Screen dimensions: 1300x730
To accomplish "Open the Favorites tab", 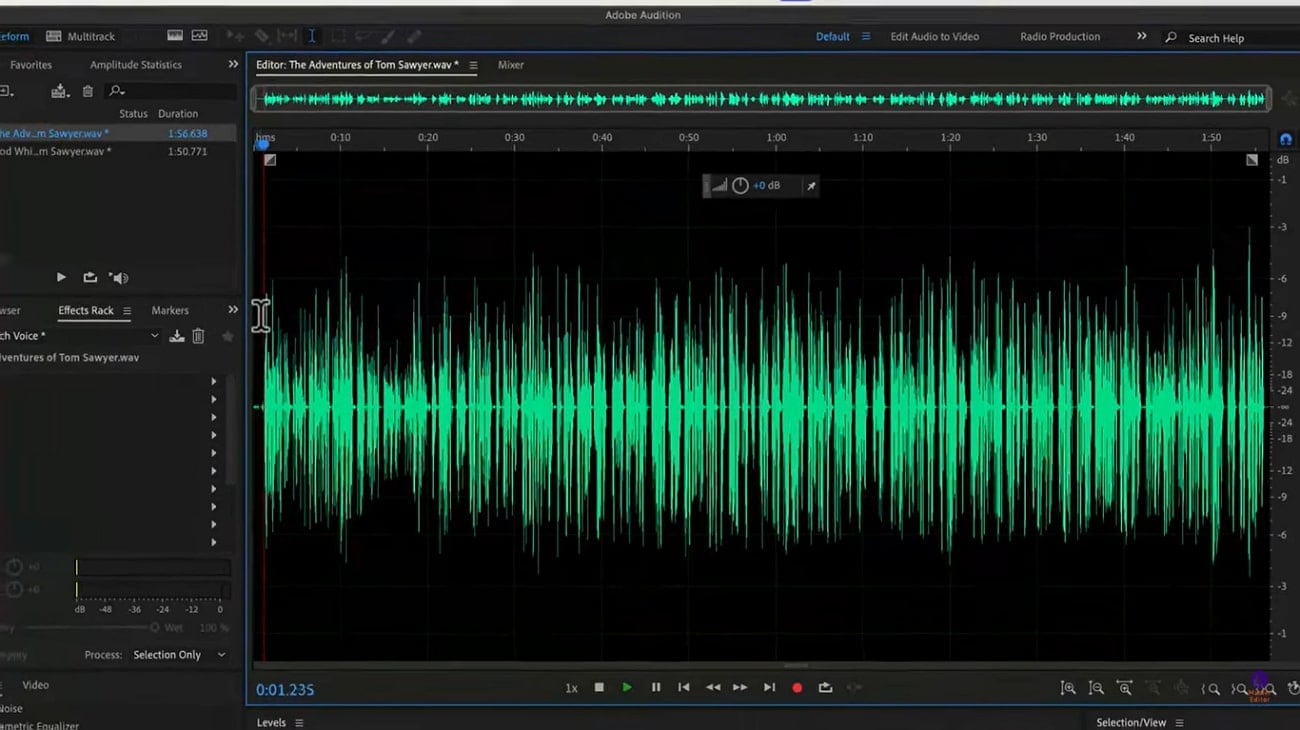I will tap(31, 65).
